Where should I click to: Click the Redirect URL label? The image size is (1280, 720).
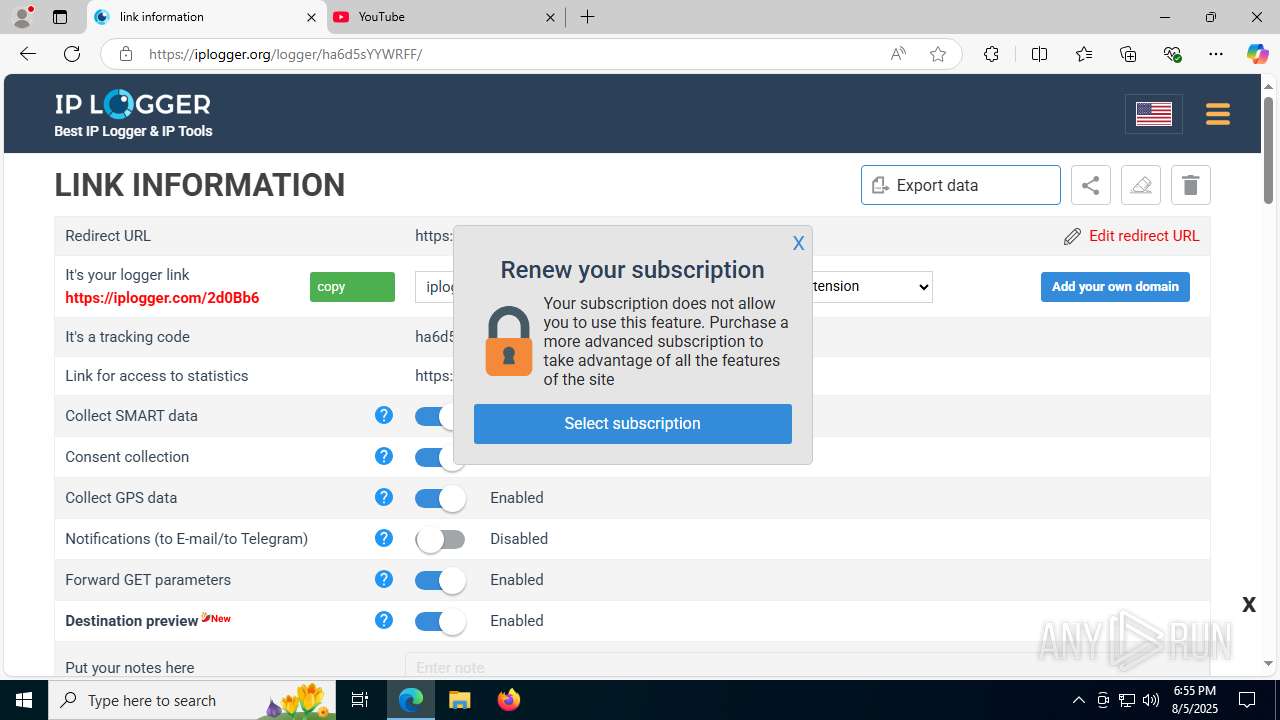108,236
